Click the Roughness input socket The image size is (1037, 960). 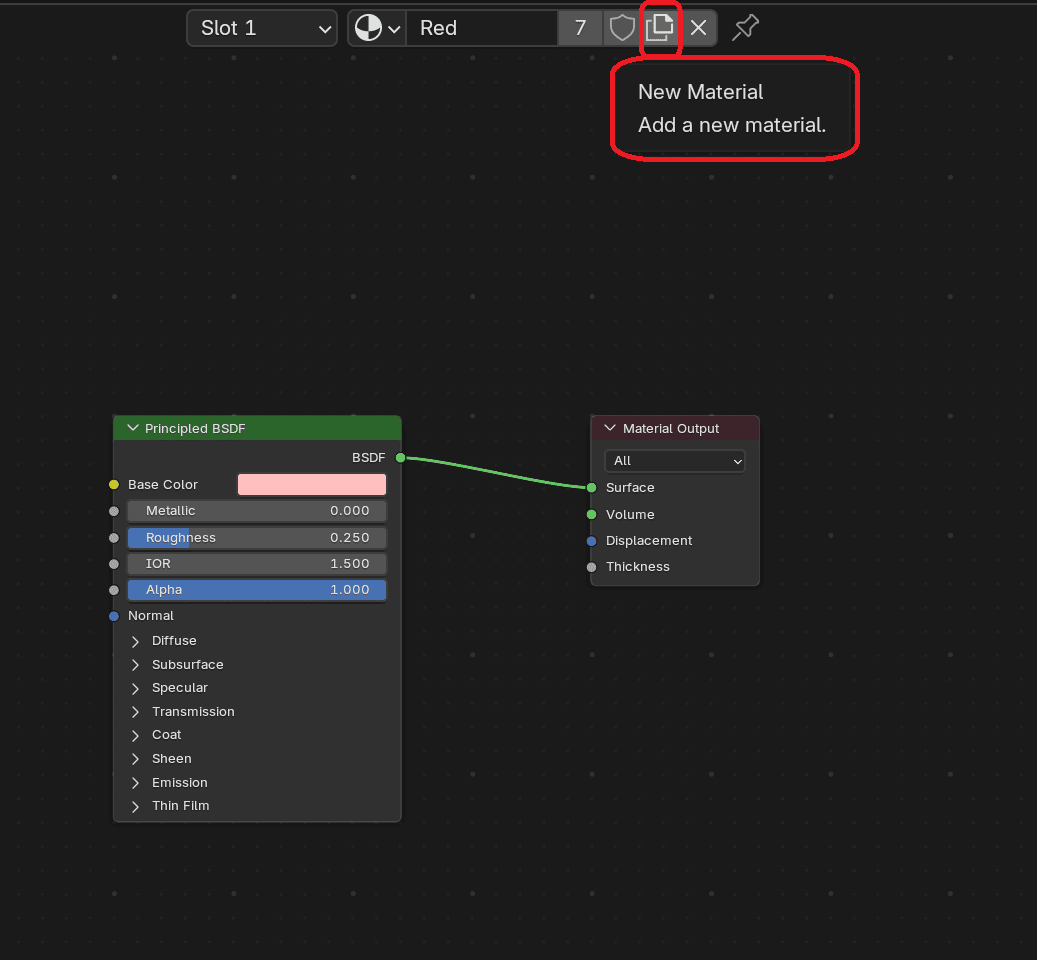pyautogui.click(x=114, y=538)
